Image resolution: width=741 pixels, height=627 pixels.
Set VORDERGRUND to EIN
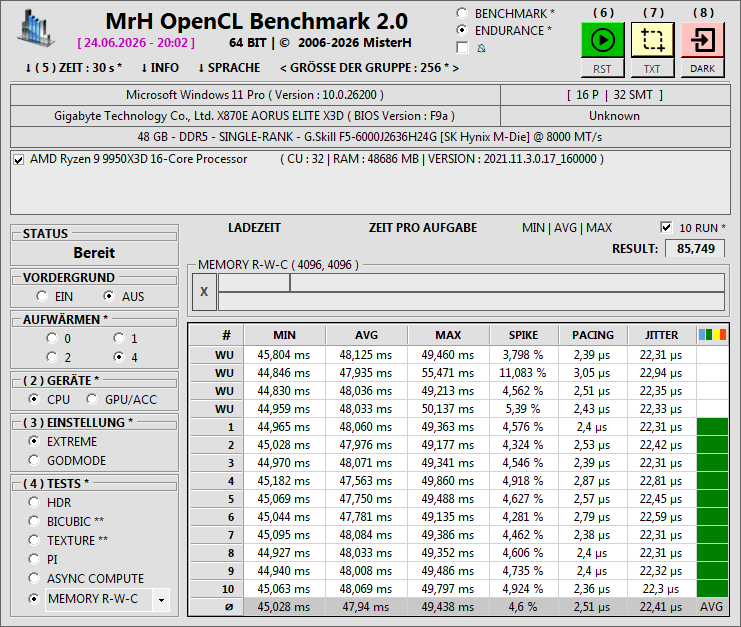[x=42, y=296]
